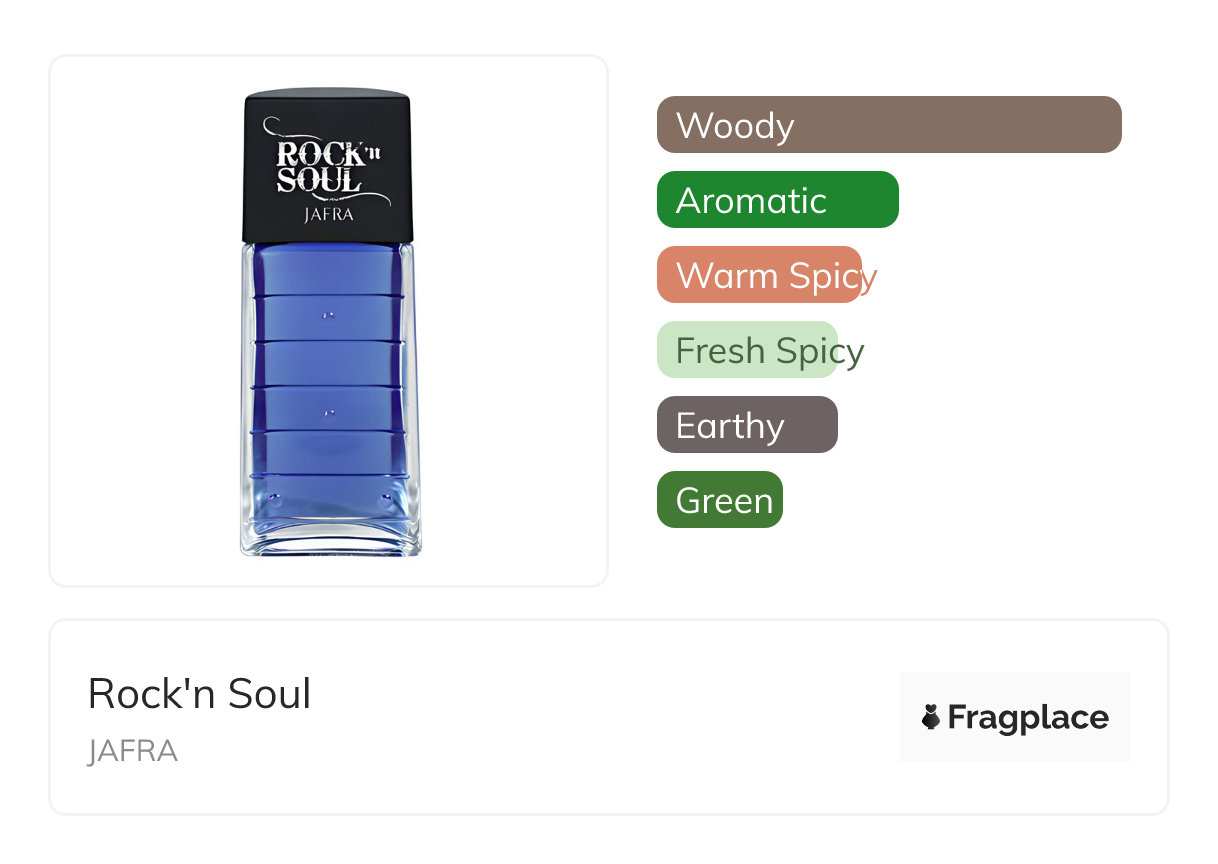Click the Earthy accord bar
The image size is (1218, 864).
pyautogui.click(x=747, y=425)
